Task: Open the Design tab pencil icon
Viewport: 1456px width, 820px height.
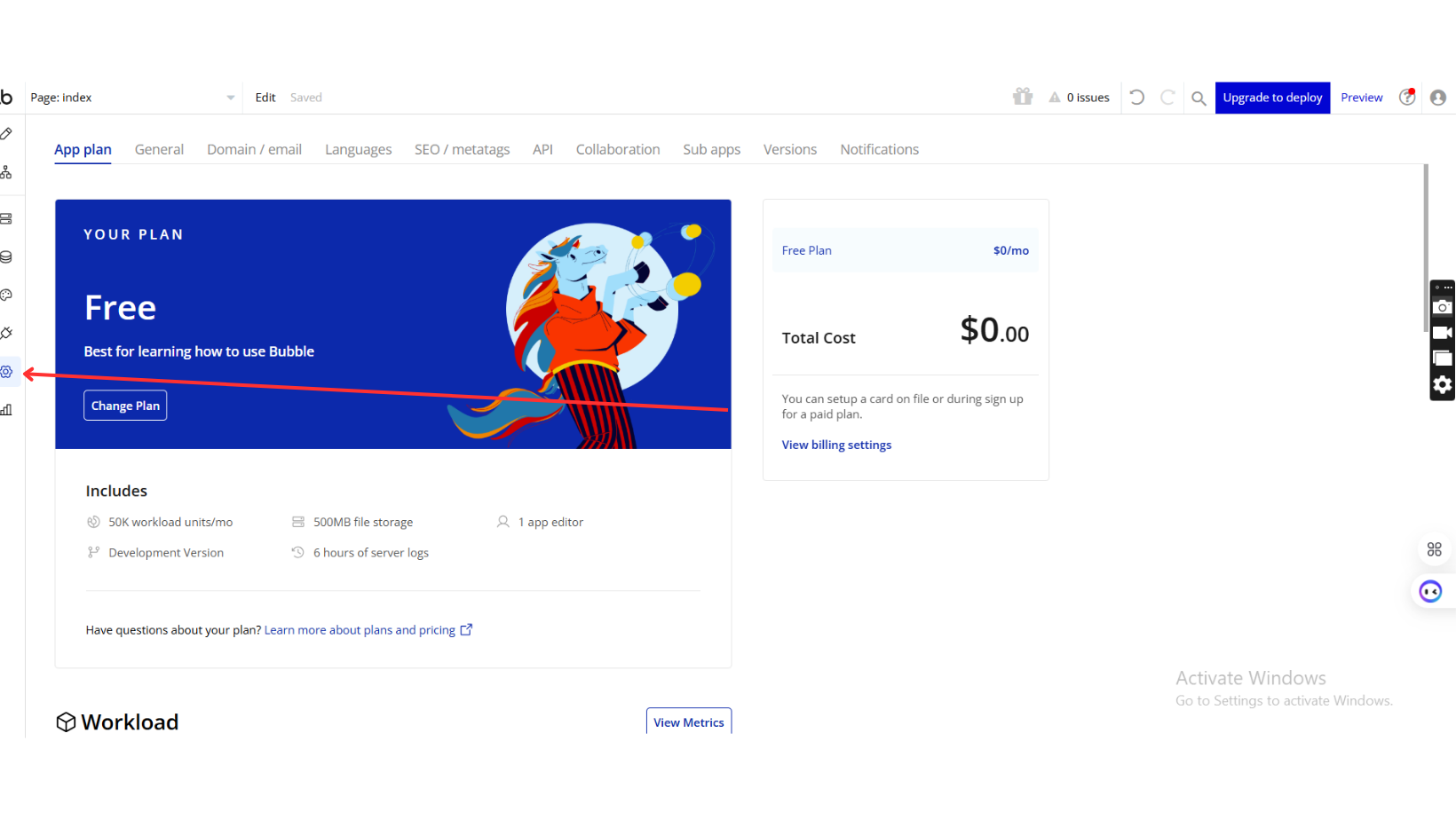Action: [x=6, y=133]
